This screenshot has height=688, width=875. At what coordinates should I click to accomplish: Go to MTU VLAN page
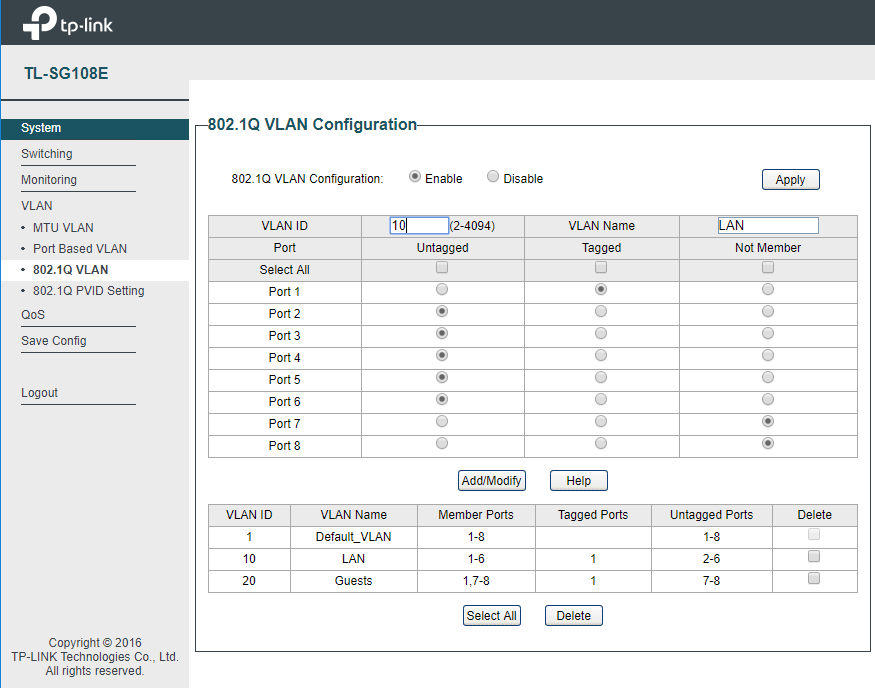point(63,228)
